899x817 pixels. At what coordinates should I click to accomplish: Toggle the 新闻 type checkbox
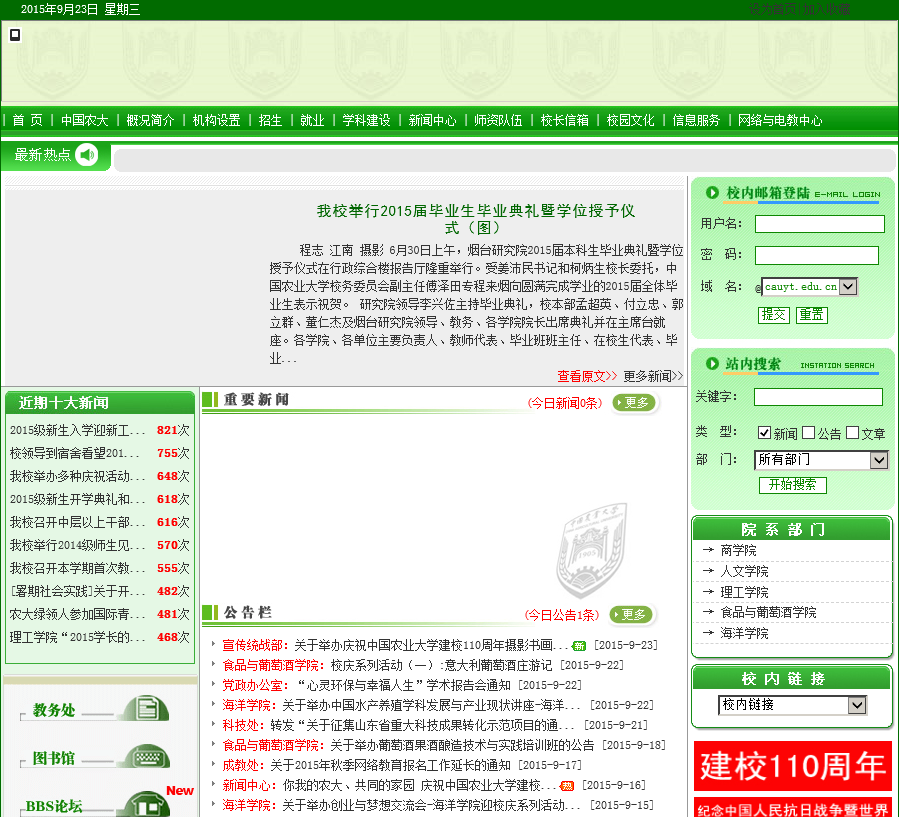[x=764, y=433]
